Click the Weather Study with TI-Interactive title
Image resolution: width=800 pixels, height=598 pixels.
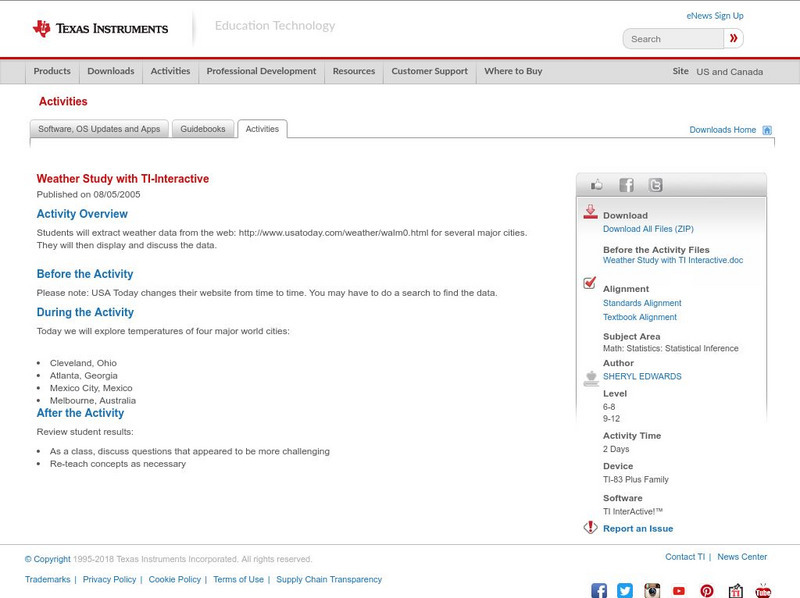click(x=122, y=179)
